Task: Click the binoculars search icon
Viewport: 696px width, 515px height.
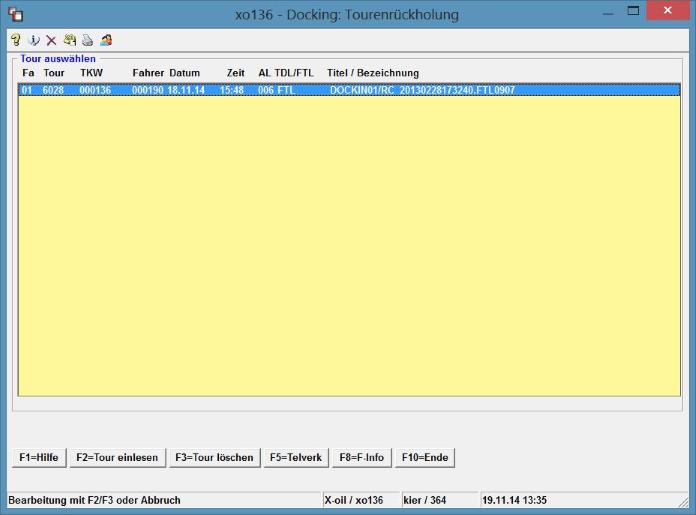Action: coord(70,40)
